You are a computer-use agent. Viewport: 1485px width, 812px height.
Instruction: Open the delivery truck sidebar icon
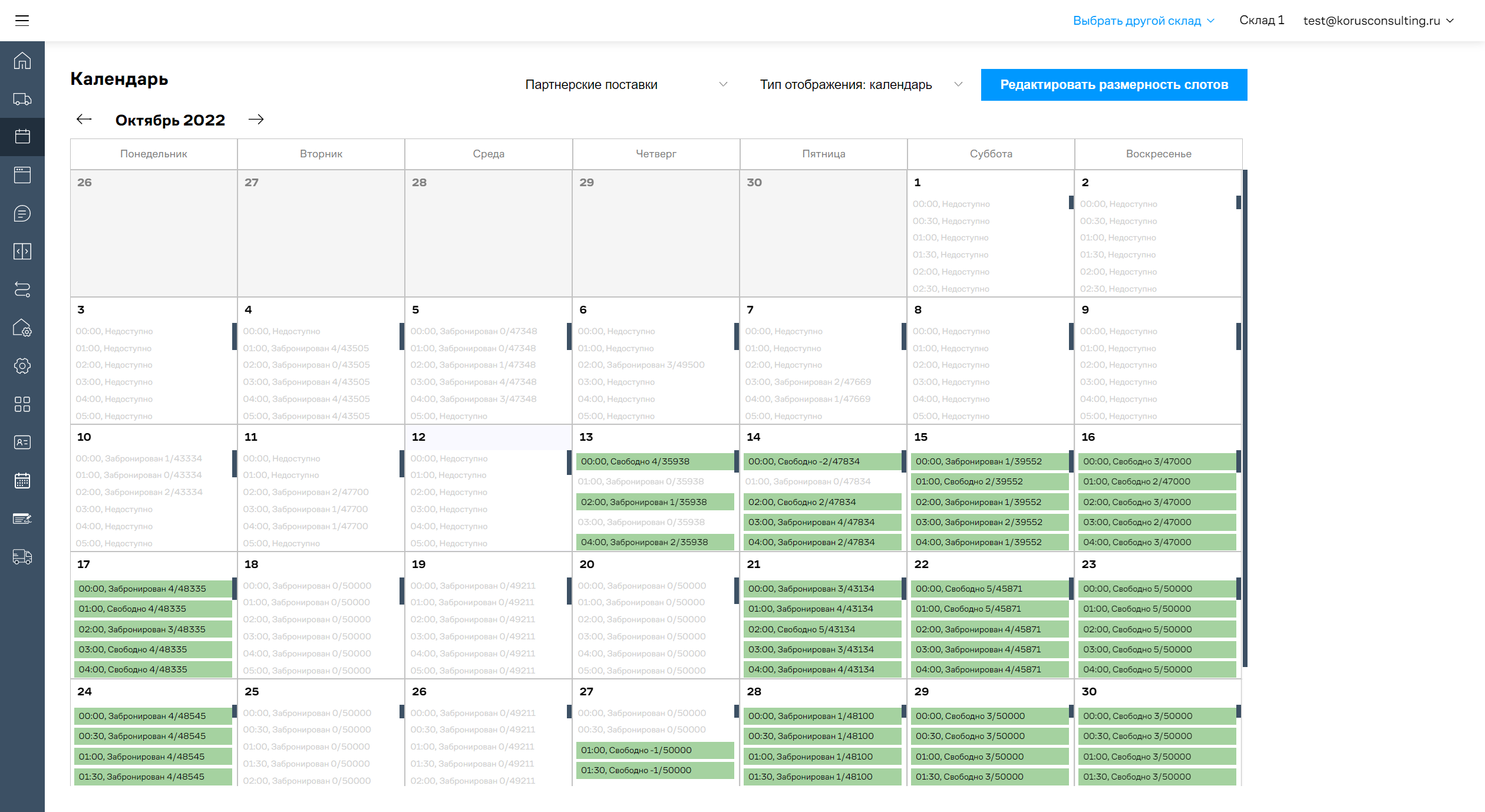tap(22, 99)
